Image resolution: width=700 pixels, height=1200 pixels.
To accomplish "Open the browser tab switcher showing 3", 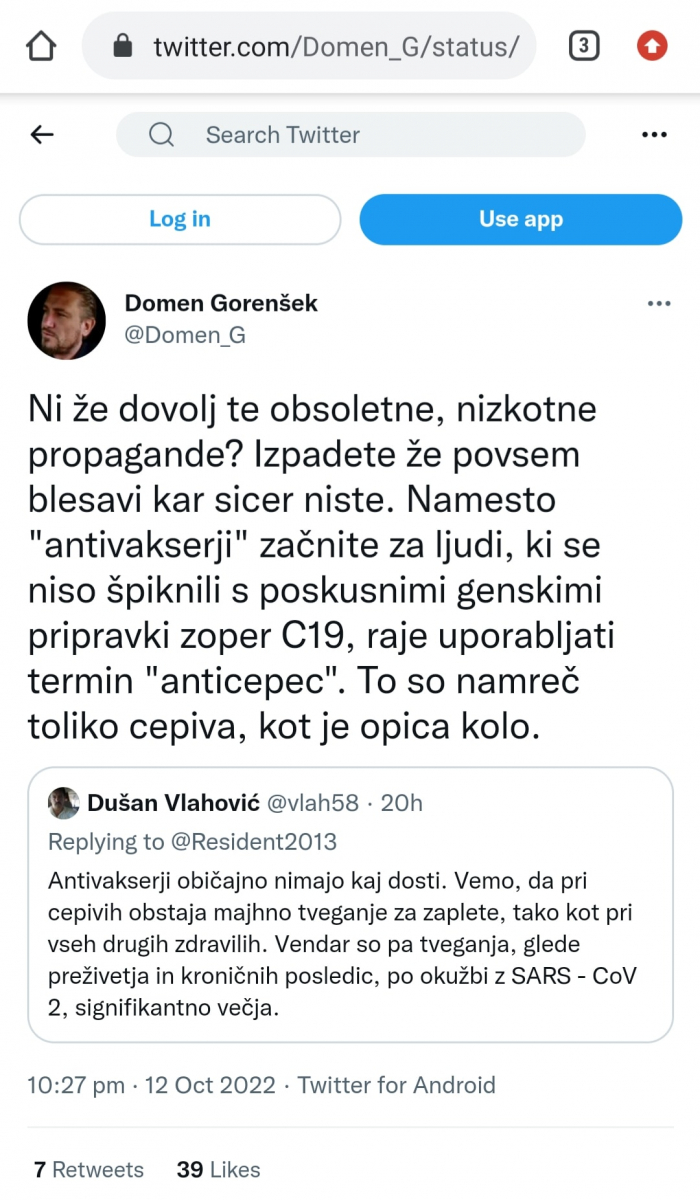I will coord(584,46).
